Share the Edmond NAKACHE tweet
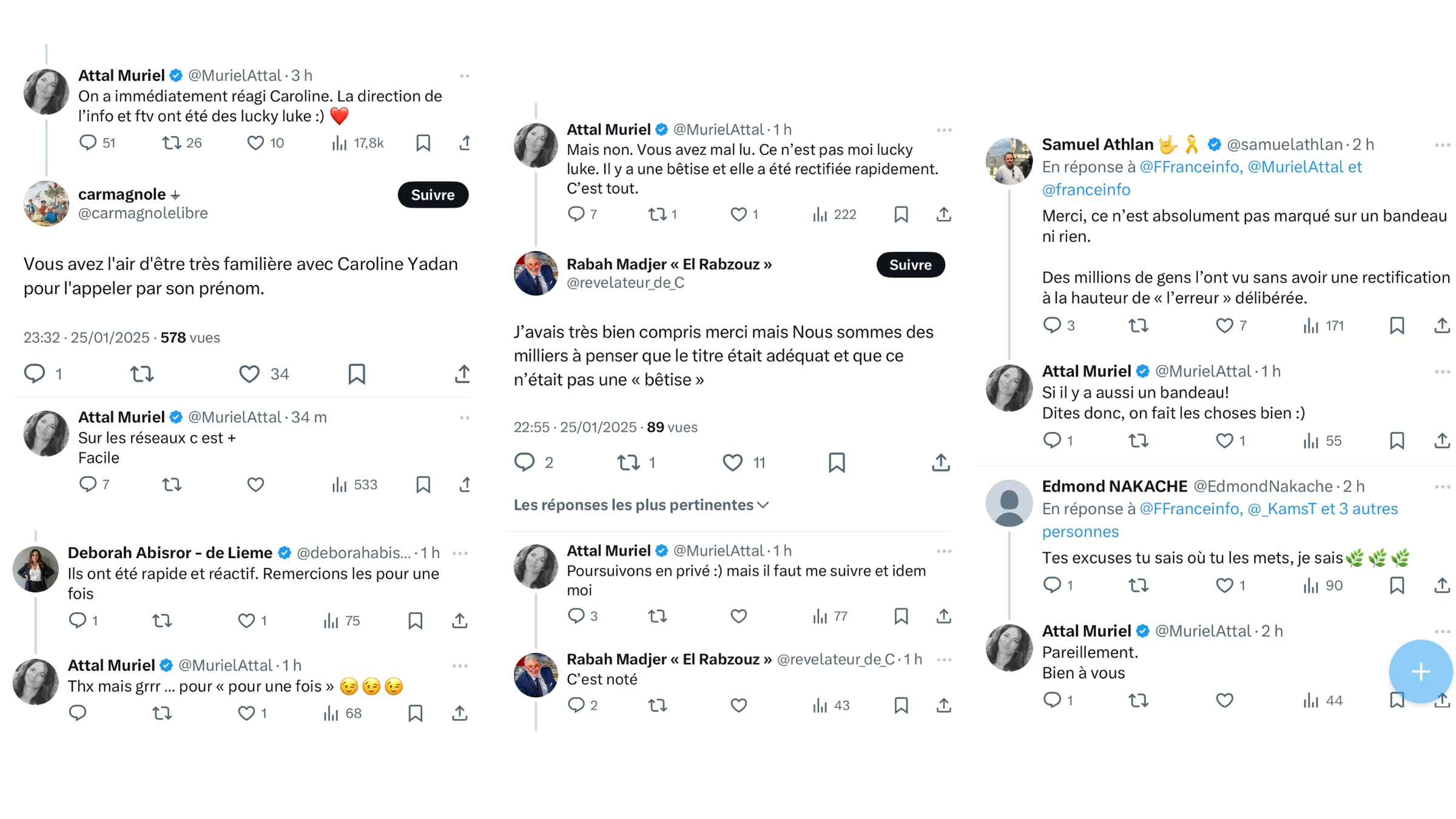 pyautogui.click(x=1441, y=585)
